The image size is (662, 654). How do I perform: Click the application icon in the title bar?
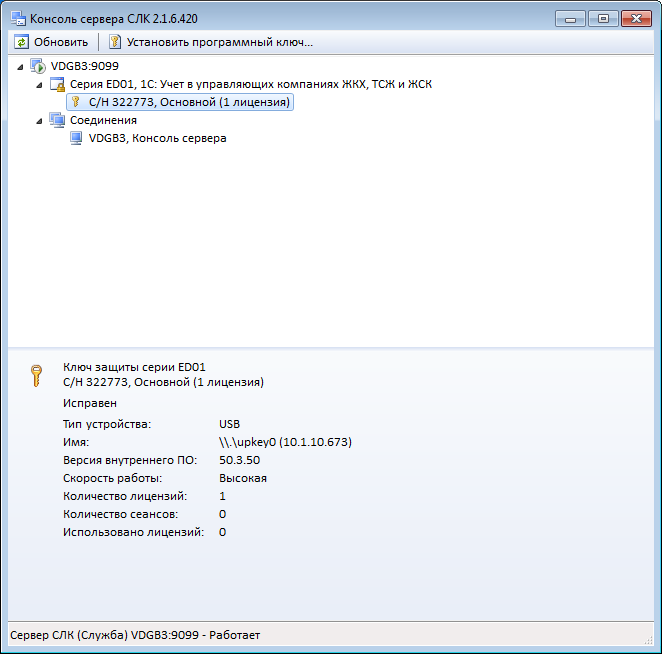[19, 19]
